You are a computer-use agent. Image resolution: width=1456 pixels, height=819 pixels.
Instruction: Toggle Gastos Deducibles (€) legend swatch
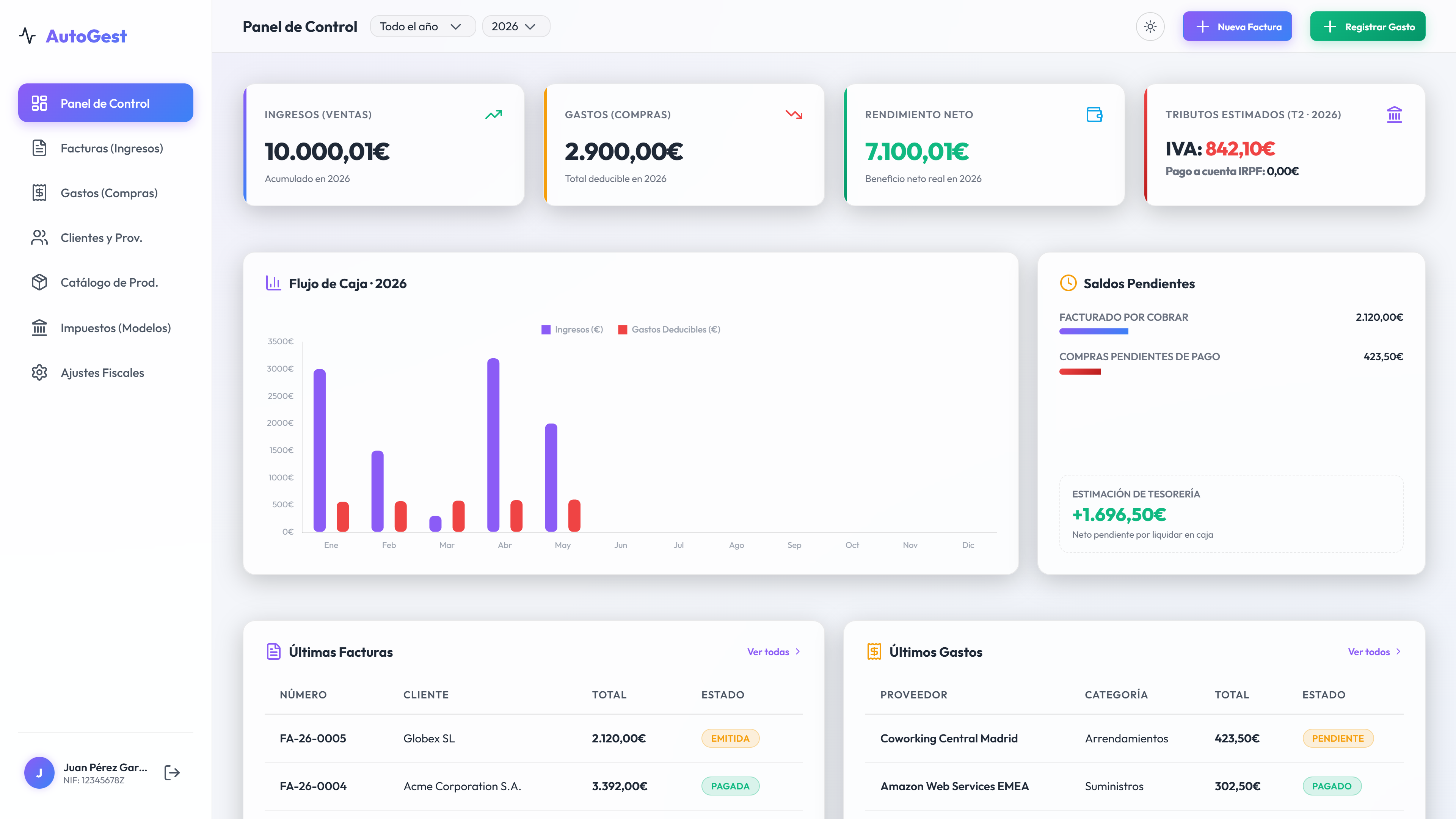[x=622, y=329]
